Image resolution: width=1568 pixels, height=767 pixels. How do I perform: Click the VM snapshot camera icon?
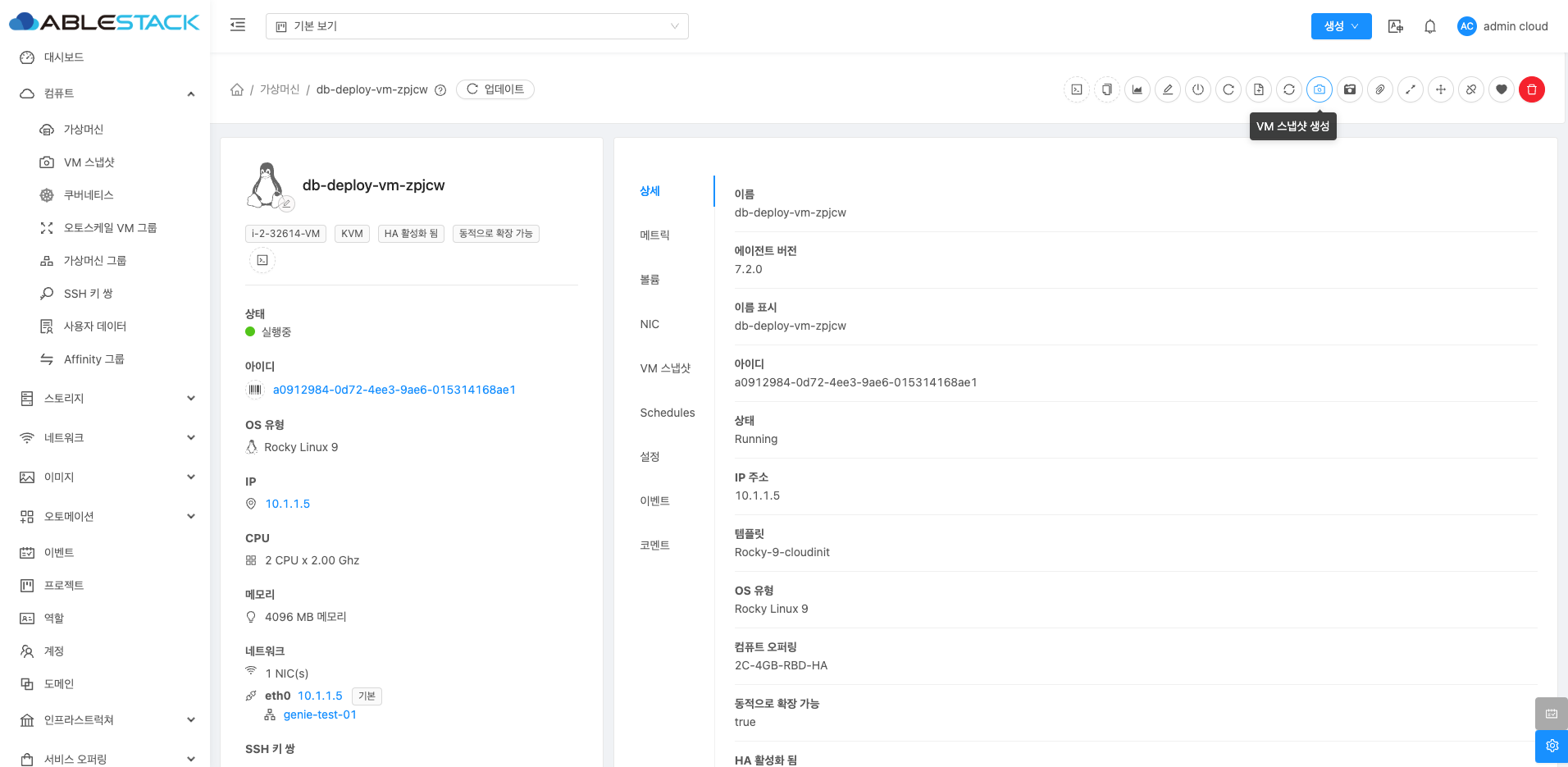coord(1319,89)
